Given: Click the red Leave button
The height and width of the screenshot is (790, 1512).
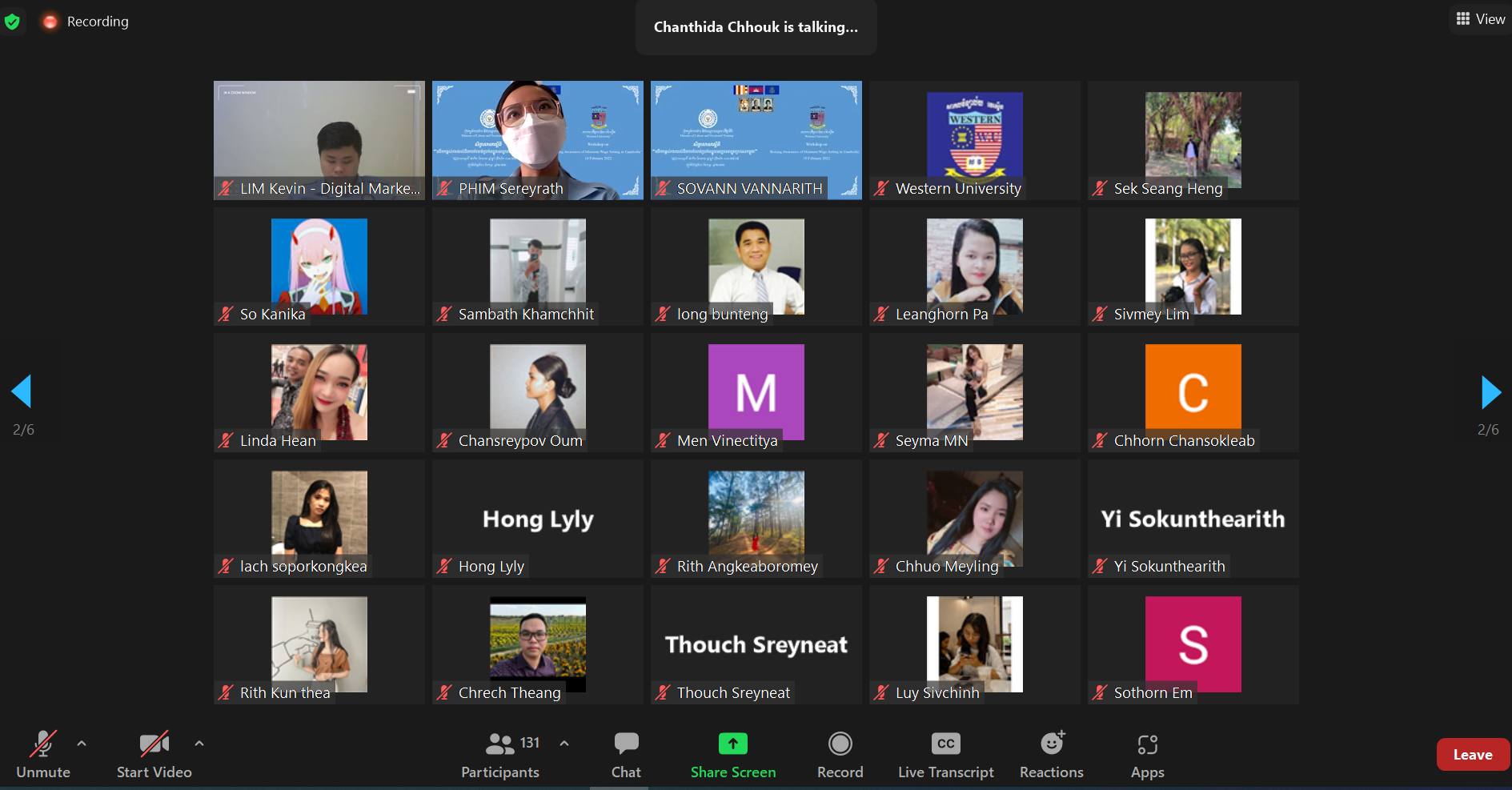Looking at the screenshot, I should [1472, 754].
